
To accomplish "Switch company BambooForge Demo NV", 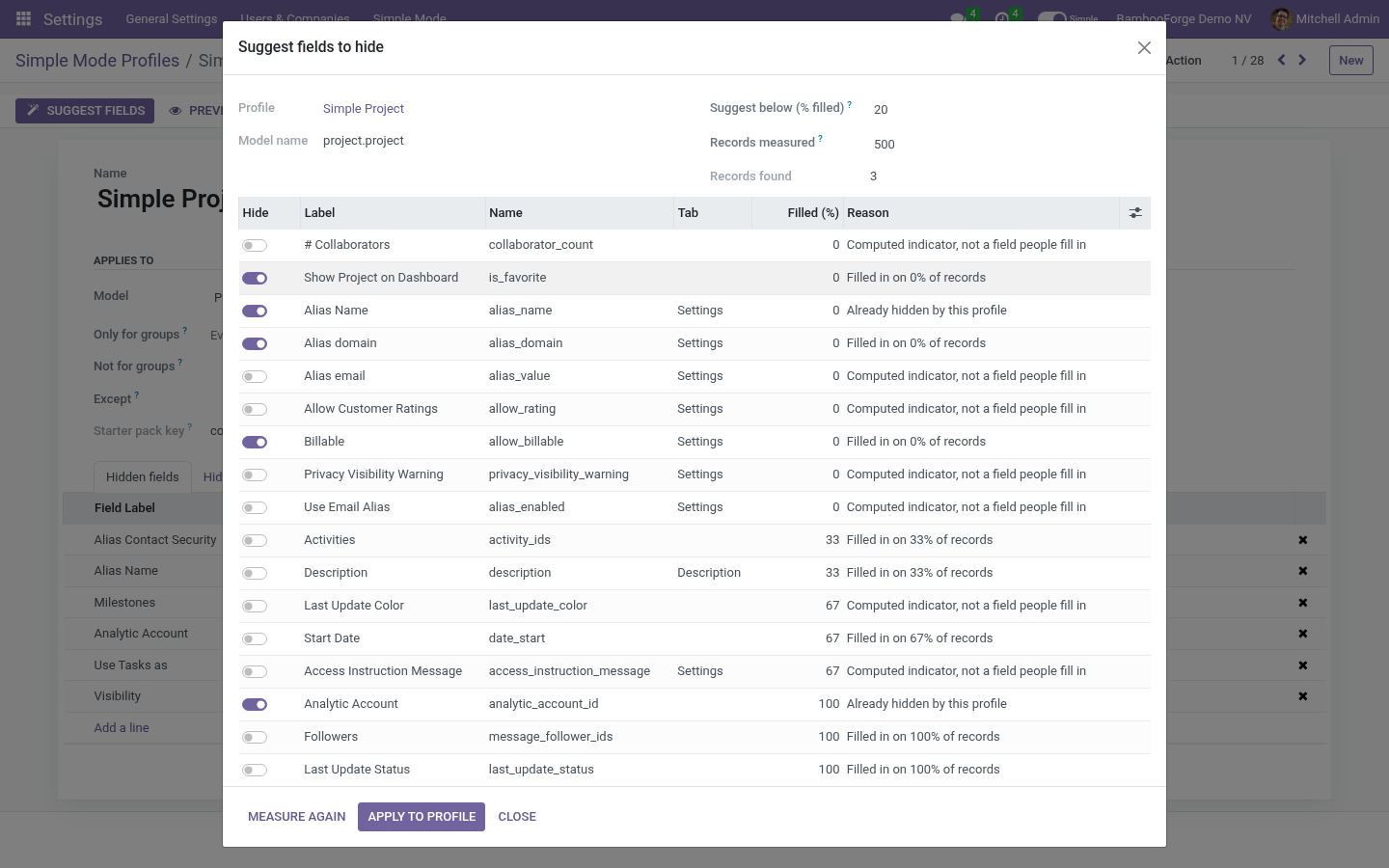I will coord(1184,18).
